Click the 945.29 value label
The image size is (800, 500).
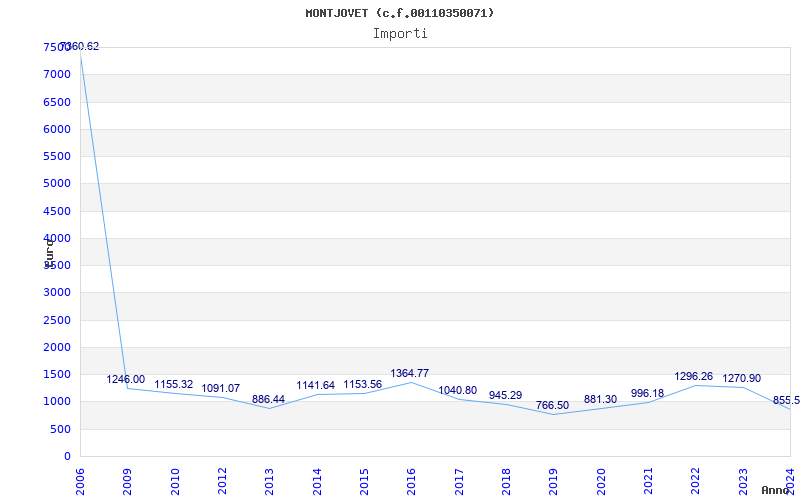pos(506,395)
